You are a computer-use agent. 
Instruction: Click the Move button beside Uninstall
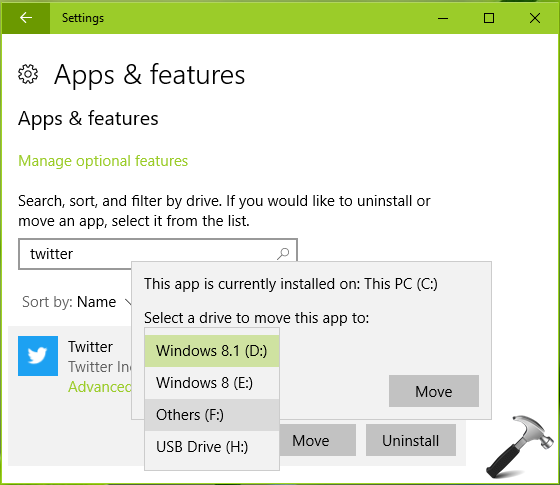coord(317,440)
